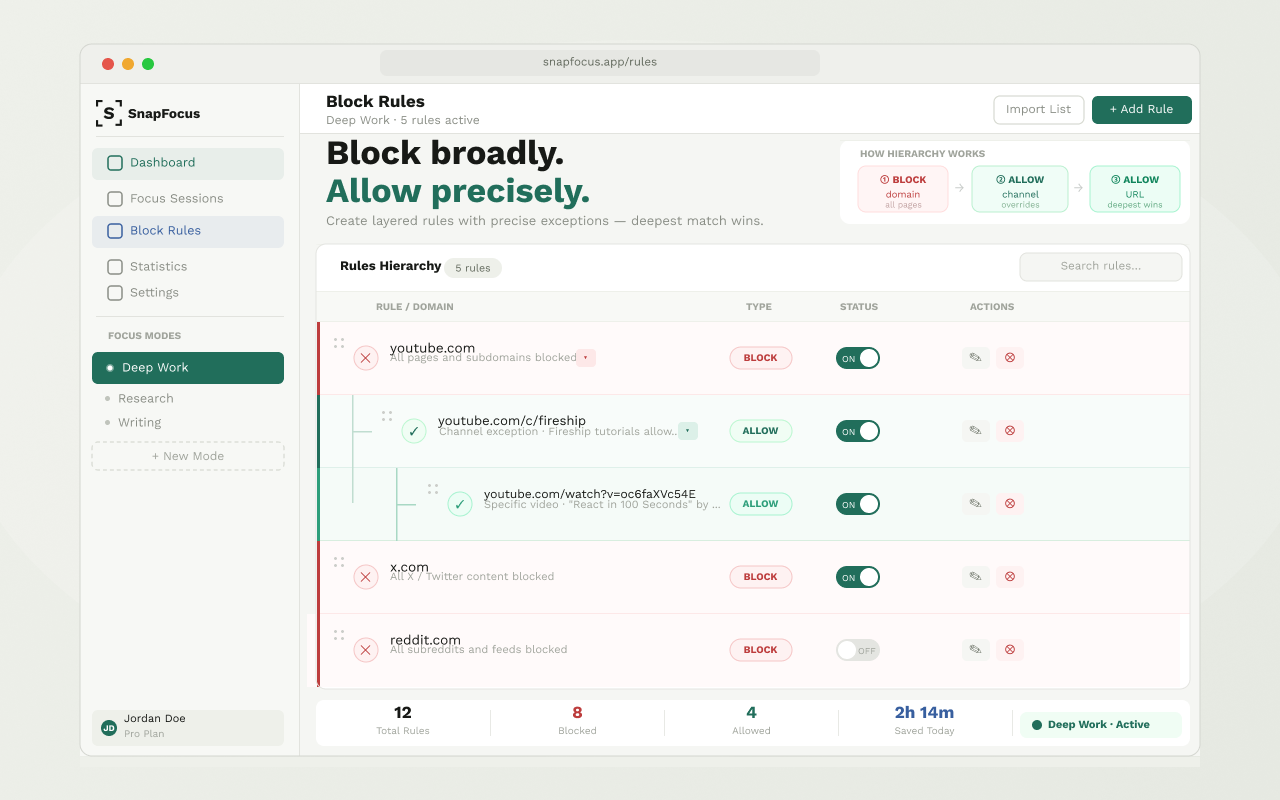1280x800 pixels.
Task: Select the Deep Work focus mode
Action: 188,368
